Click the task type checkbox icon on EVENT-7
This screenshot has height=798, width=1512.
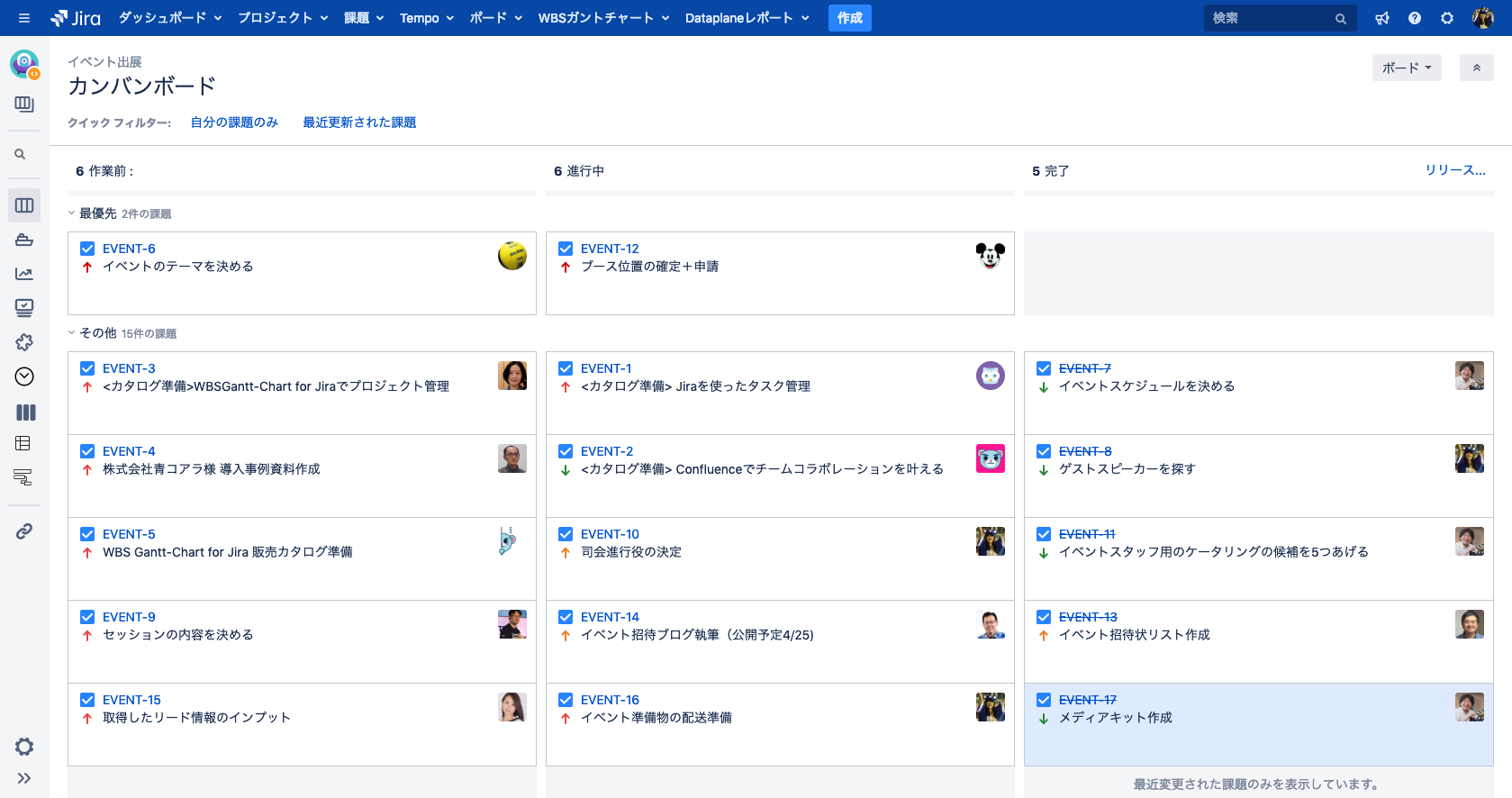click(x=1044, y=368)
